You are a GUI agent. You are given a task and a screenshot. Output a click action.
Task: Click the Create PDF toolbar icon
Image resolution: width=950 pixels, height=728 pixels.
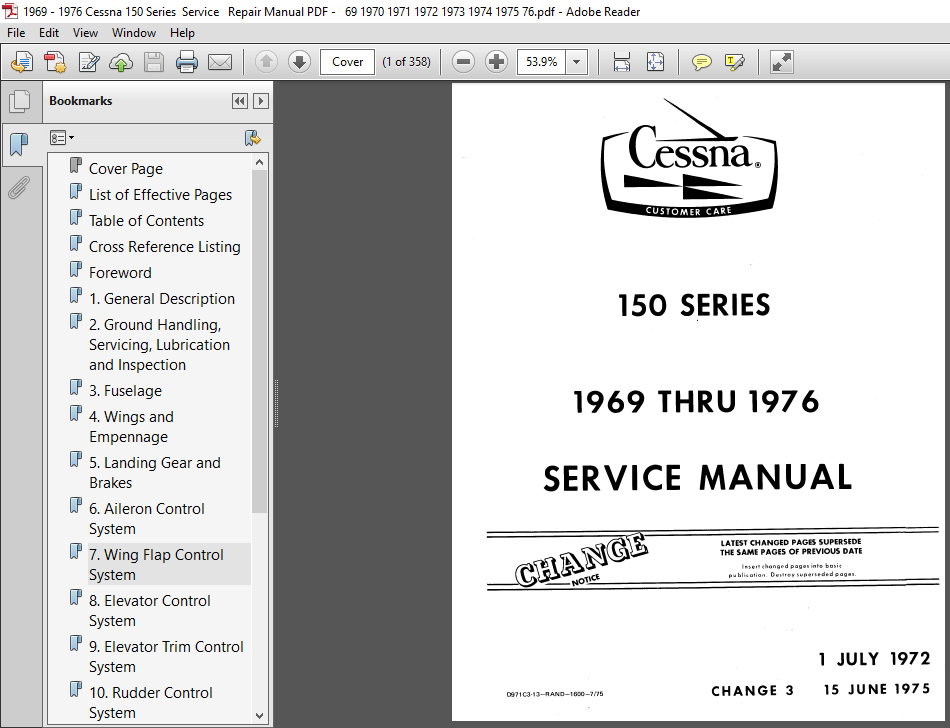[x=55, y=62]
